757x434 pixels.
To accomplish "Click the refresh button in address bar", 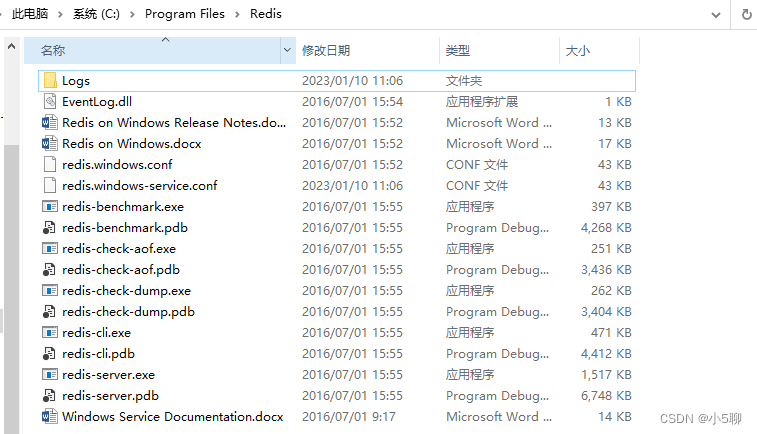I will [x=746, y=15].
